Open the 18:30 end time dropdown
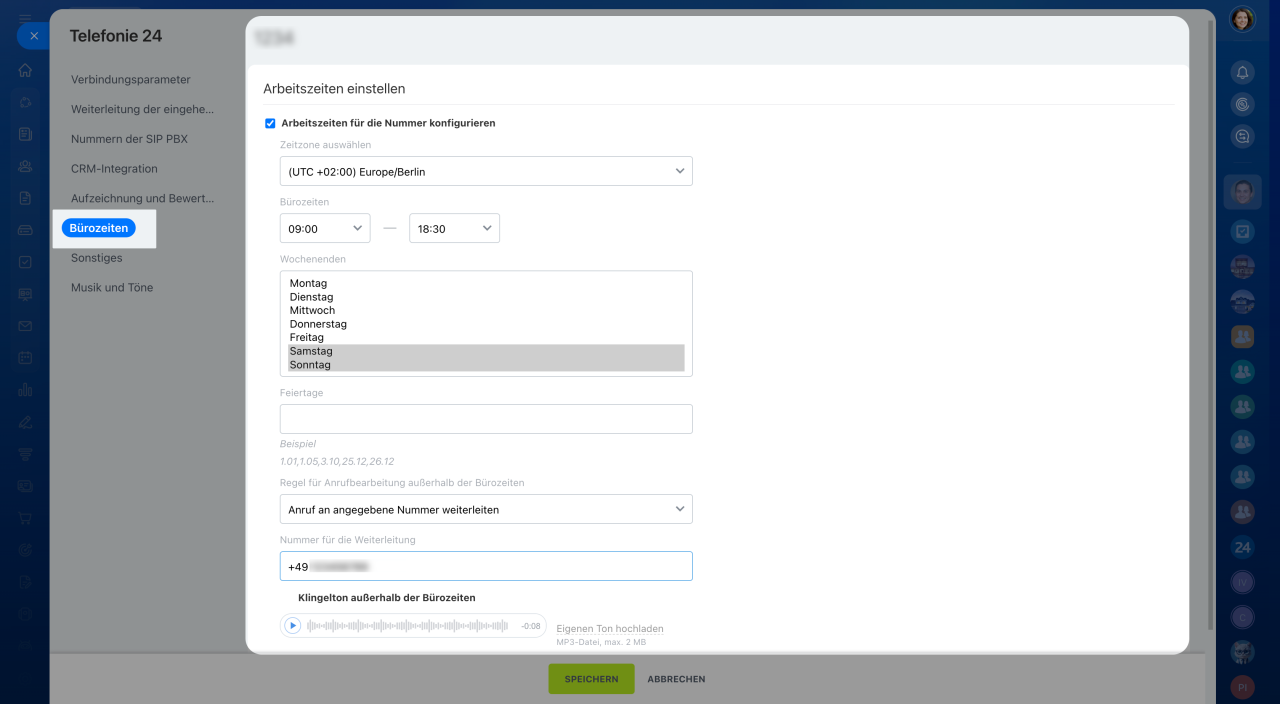 454,228
